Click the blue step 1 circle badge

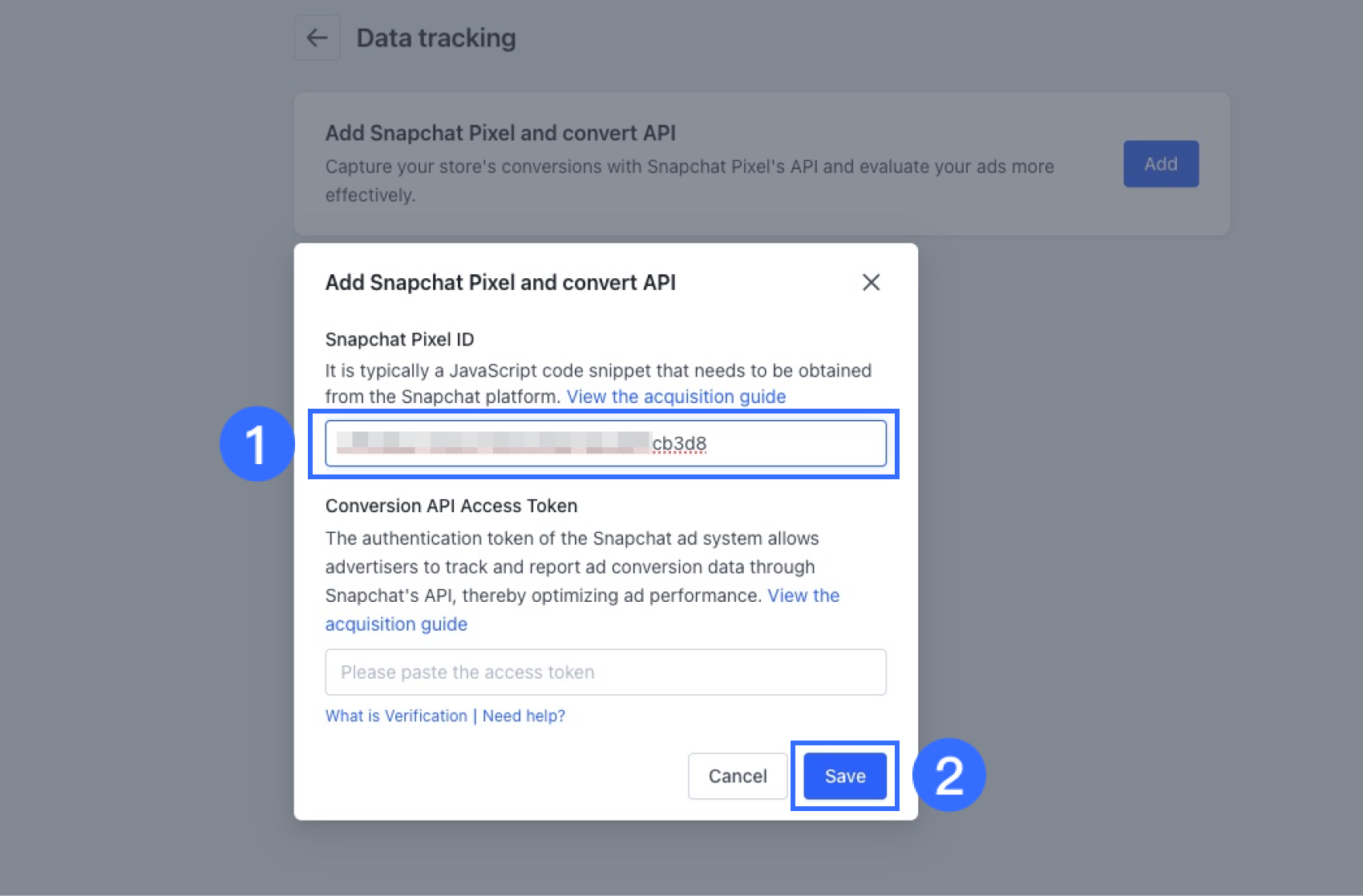257,444
